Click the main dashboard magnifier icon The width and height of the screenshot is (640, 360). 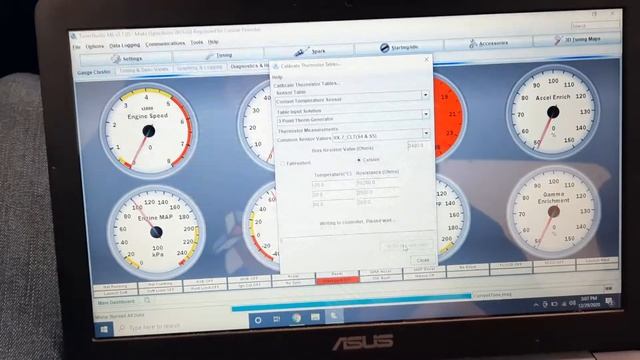tap(147, 300)
